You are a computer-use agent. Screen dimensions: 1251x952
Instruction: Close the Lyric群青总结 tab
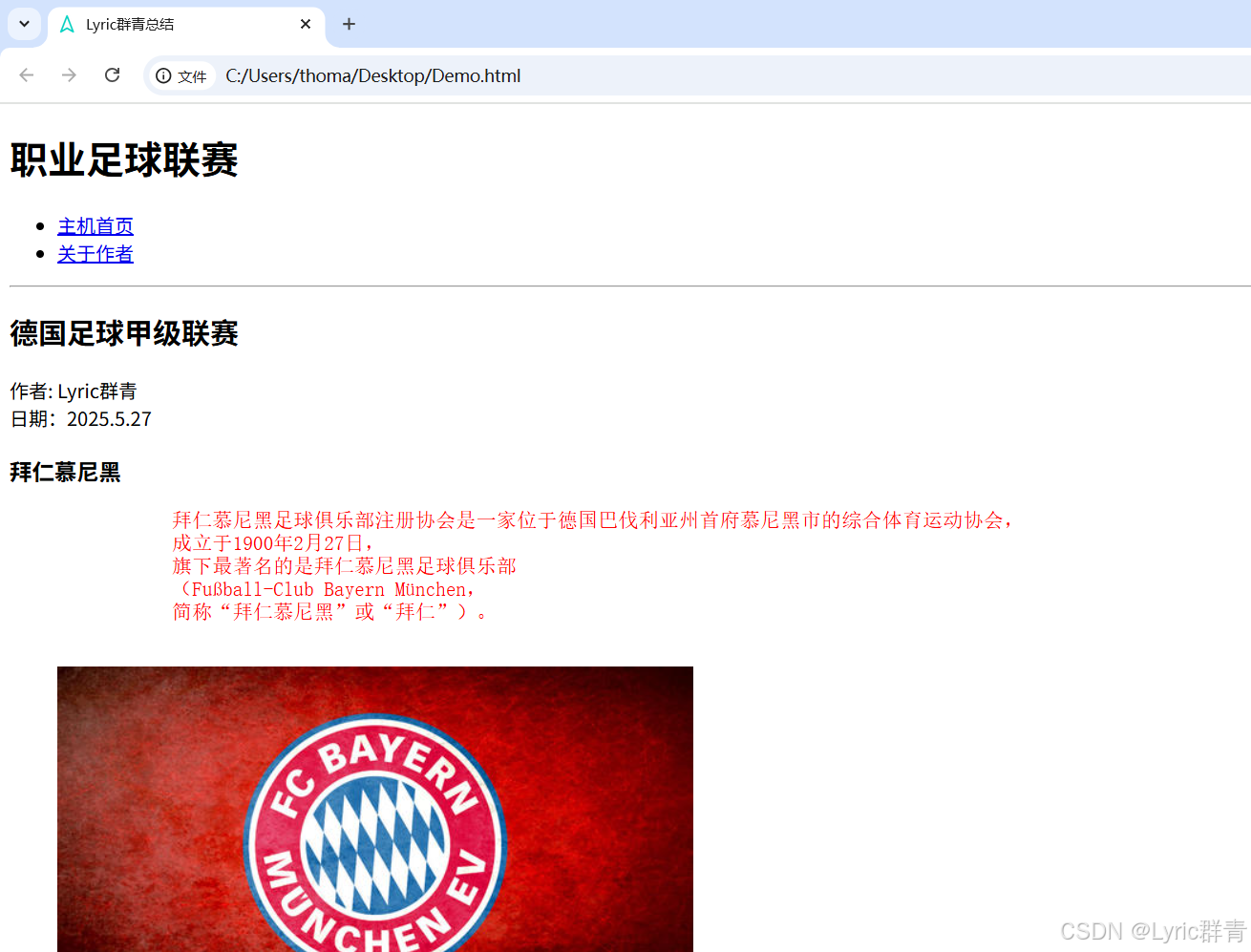tap(306, 24)
